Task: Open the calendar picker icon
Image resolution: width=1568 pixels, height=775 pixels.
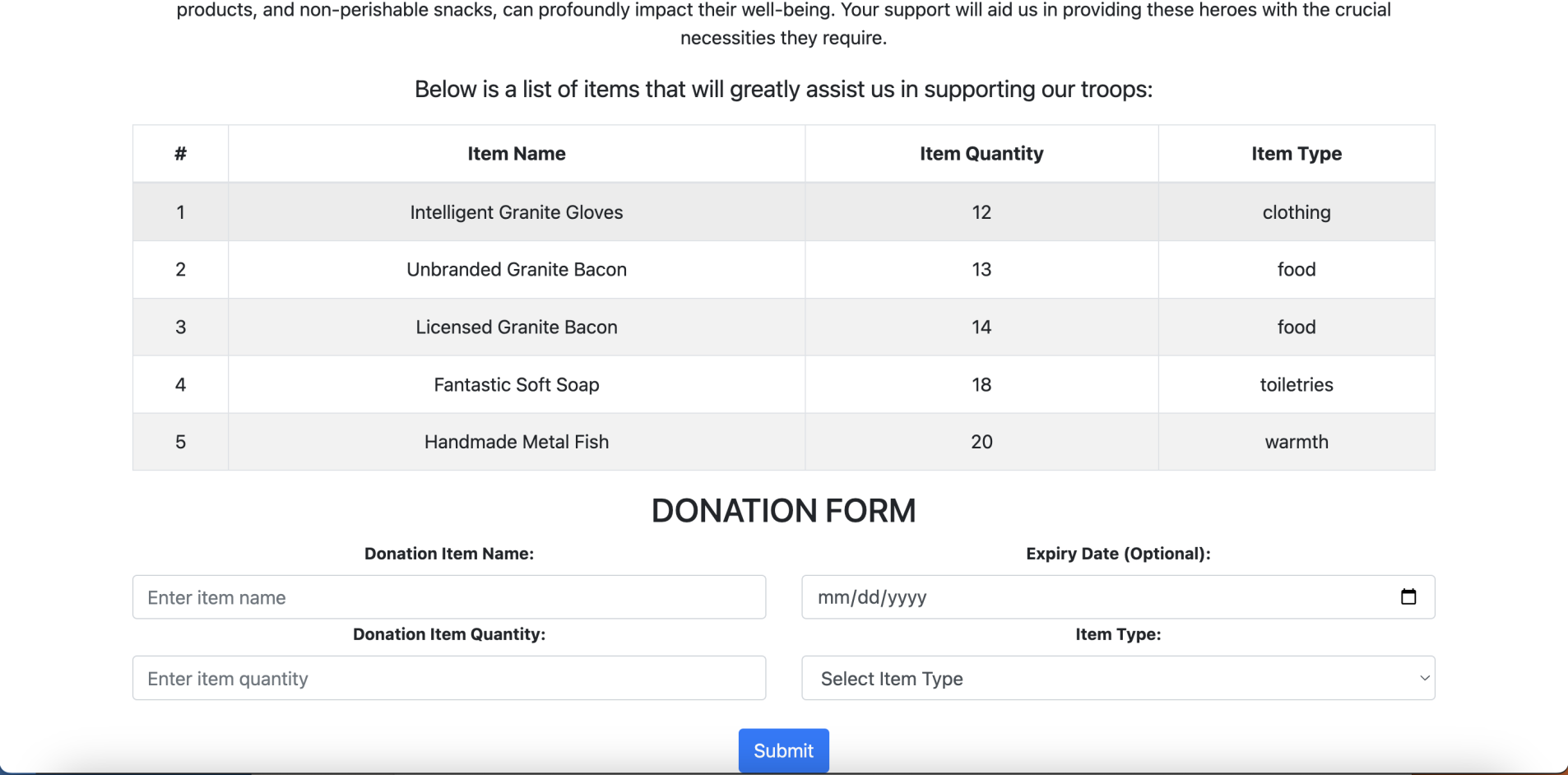Action: tap(1408, 596)
